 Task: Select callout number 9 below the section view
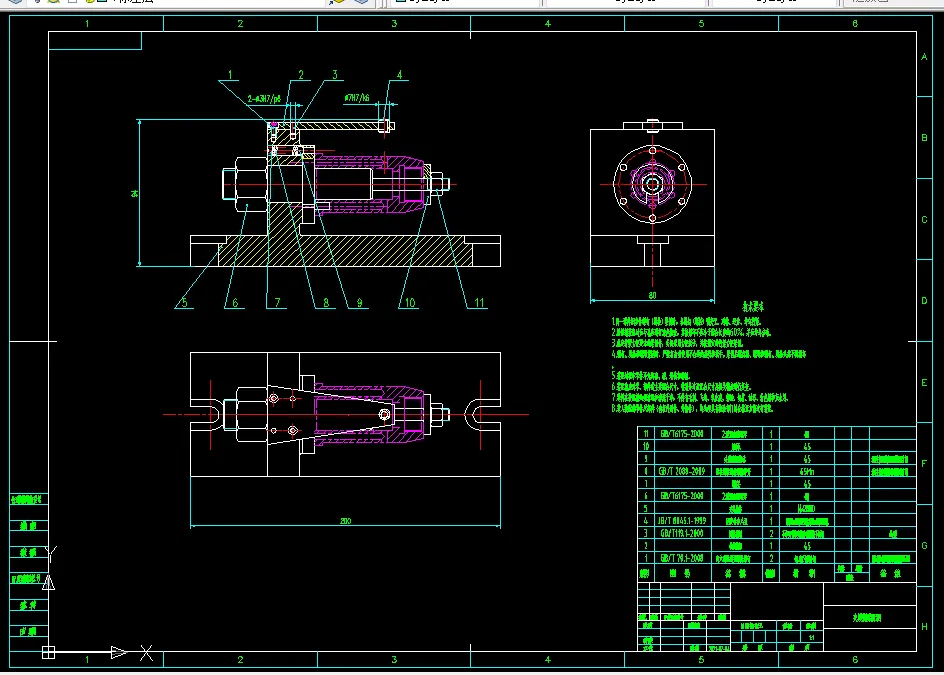[359, 302]
